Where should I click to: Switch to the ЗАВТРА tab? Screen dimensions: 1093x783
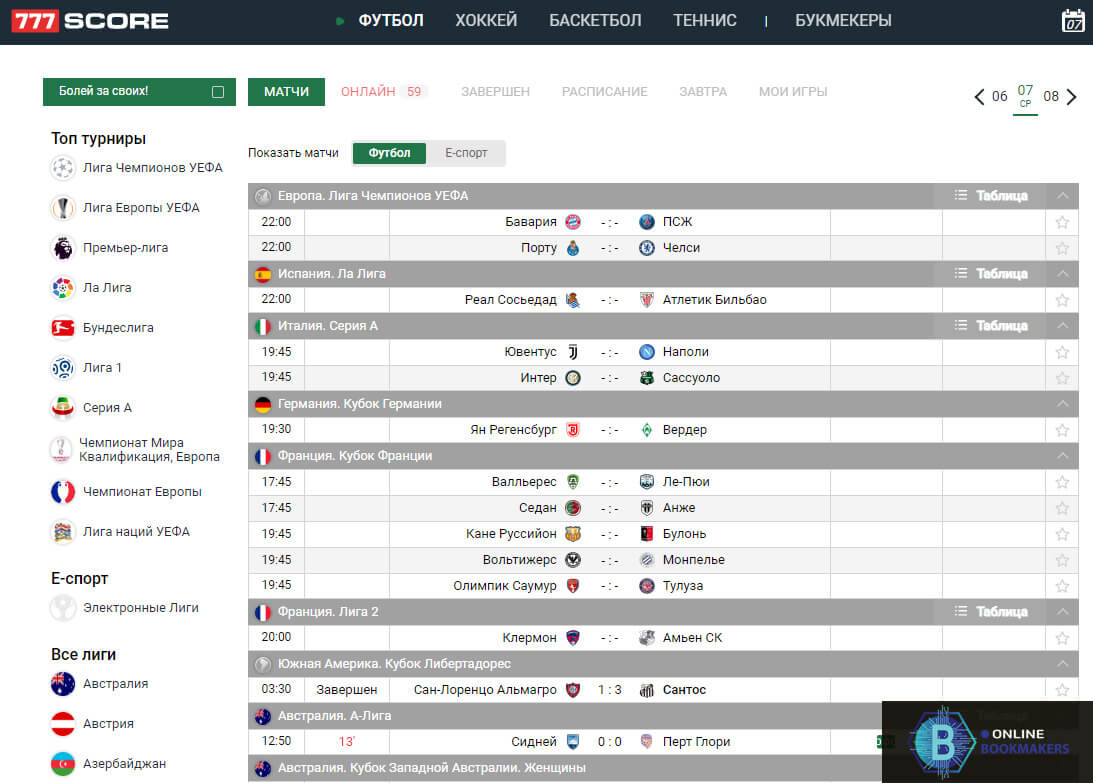click(x=703, y=92)
